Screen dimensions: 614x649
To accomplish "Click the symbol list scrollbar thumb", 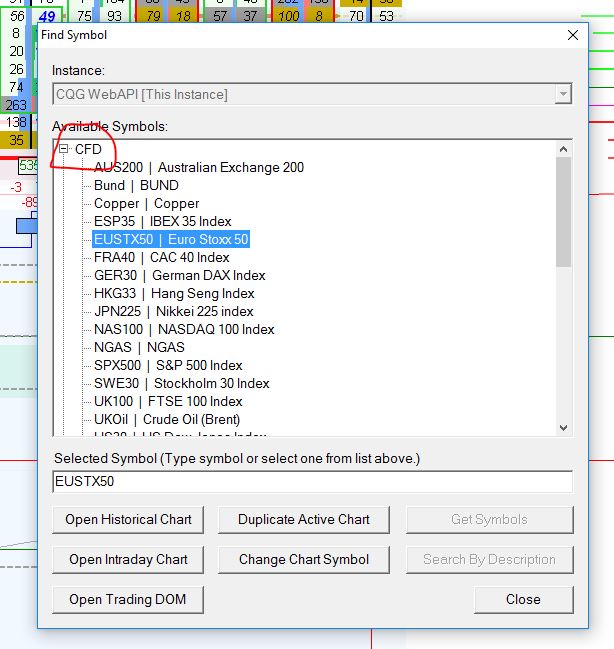I will (x=563, y=212).
